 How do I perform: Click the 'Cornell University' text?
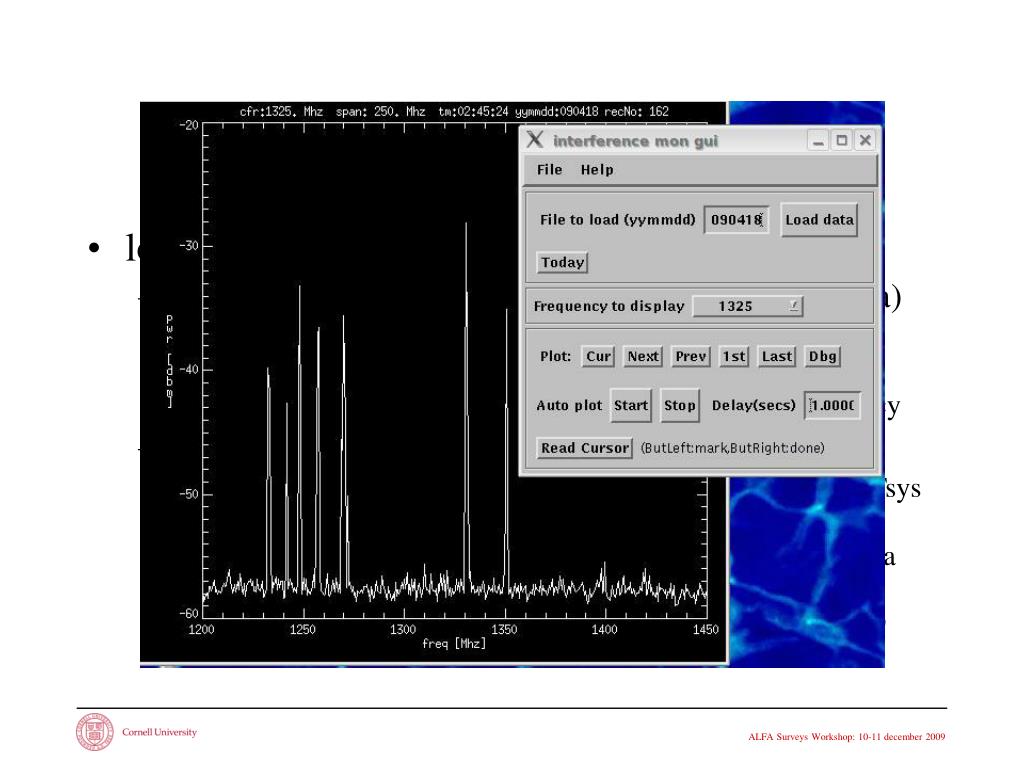click(x=159, y=732)
